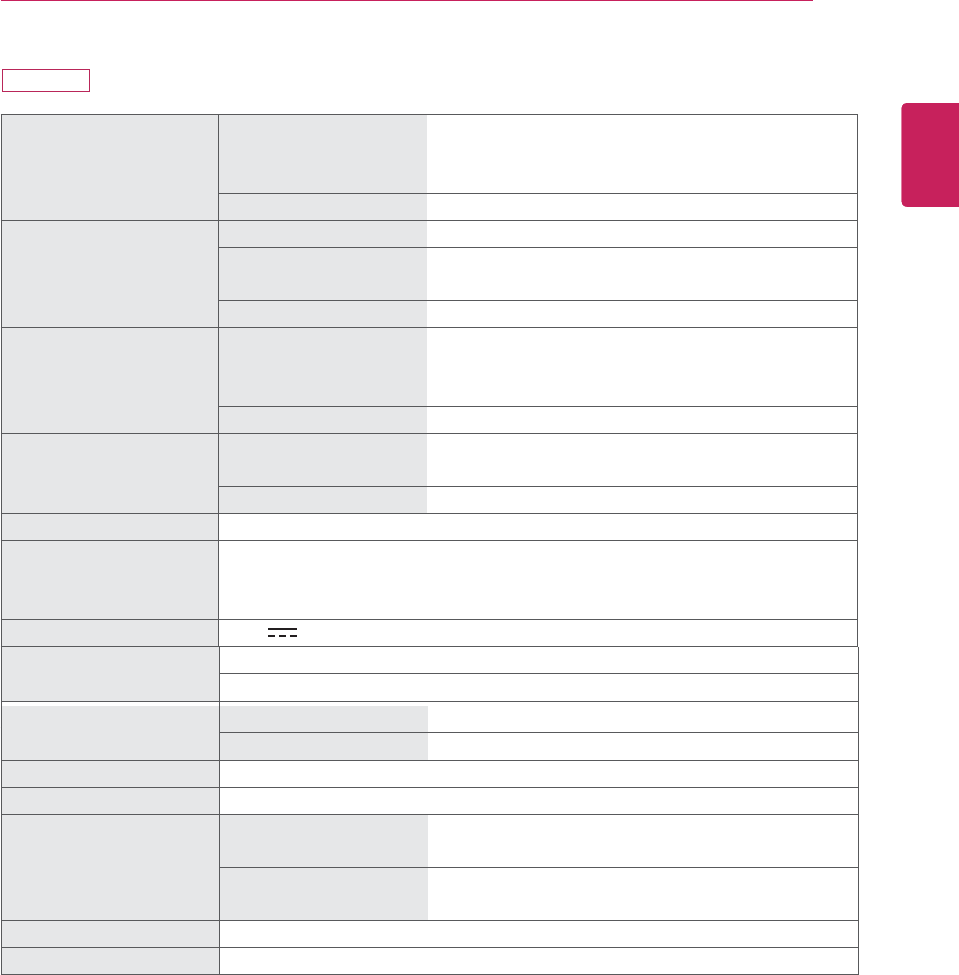Select the gray label cell of the second table section
Screen dimensions: 959x975
(x=110, y=273)
